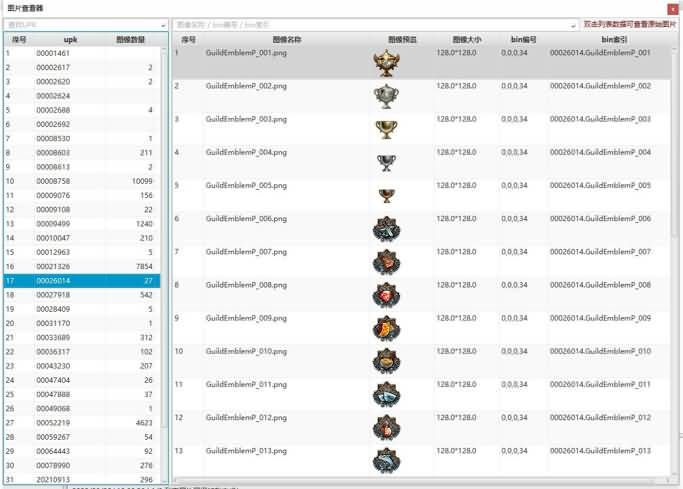683x489 pixels.
Task: Click the GuildEmblemP_008 red emblem icon
Action: [386, 296]
